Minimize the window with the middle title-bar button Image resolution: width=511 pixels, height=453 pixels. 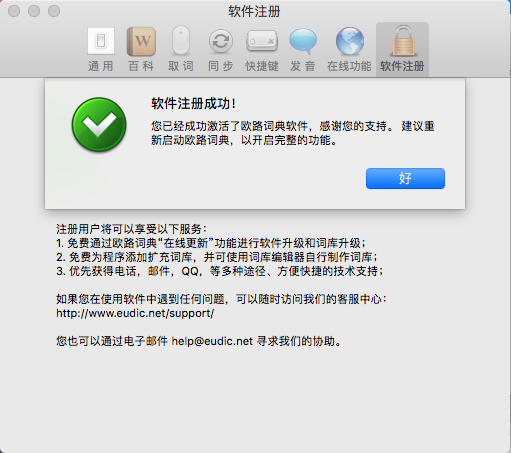click(34, 11)
